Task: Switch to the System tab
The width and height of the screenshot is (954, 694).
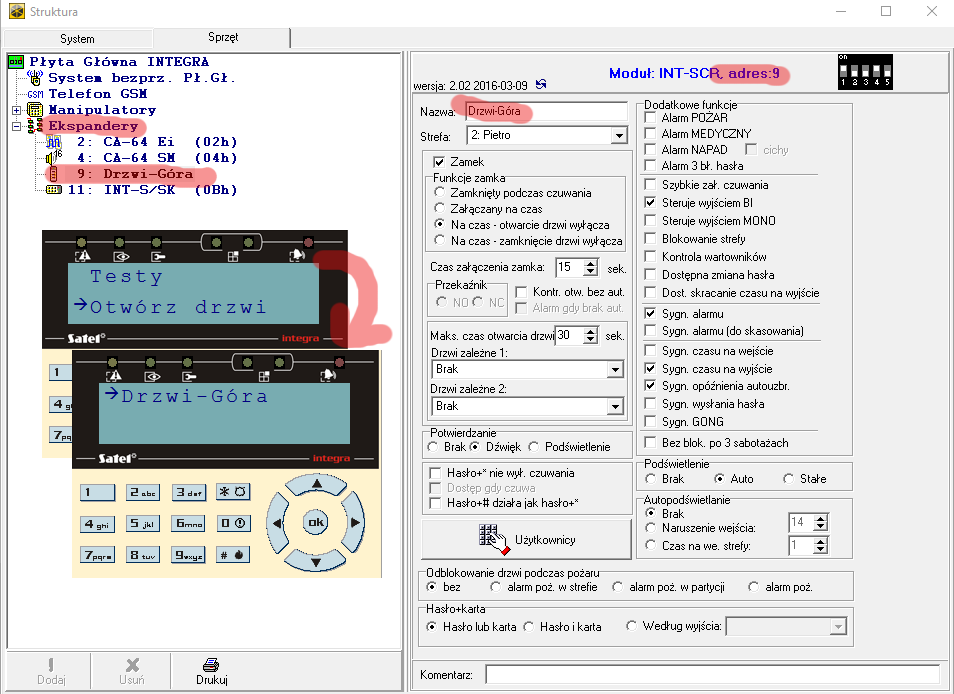Action: (x=77, y=39)
